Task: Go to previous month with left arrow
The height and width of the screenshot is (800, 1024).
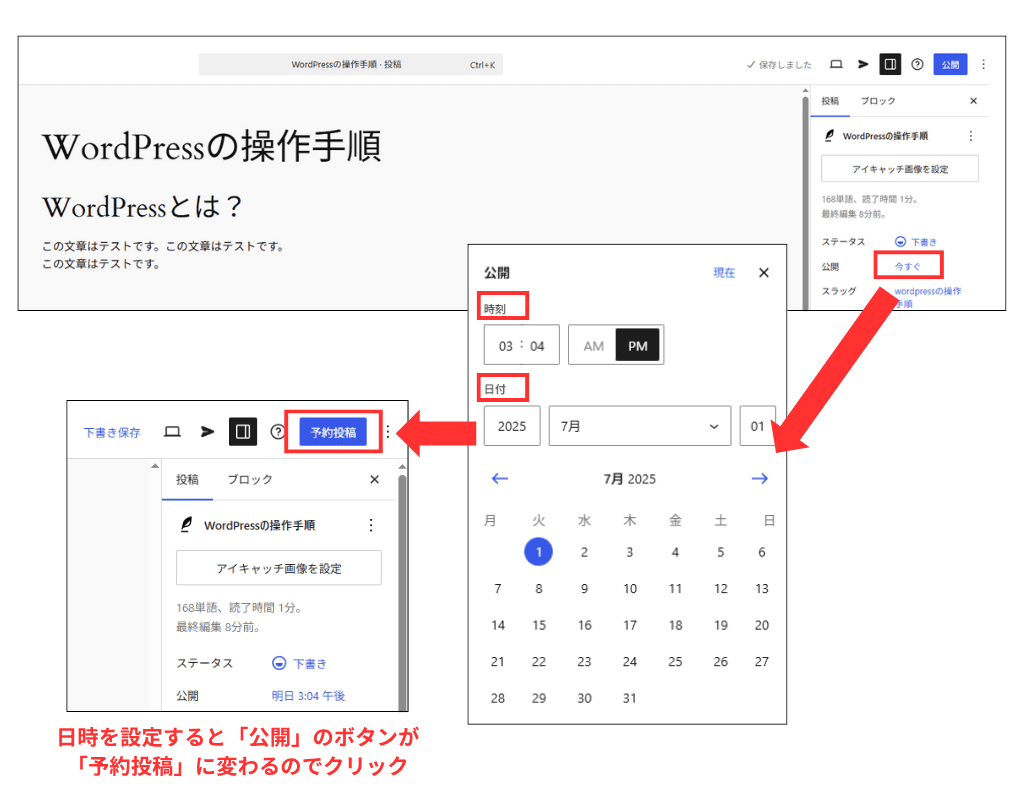Action: click(x=498, y=479)
